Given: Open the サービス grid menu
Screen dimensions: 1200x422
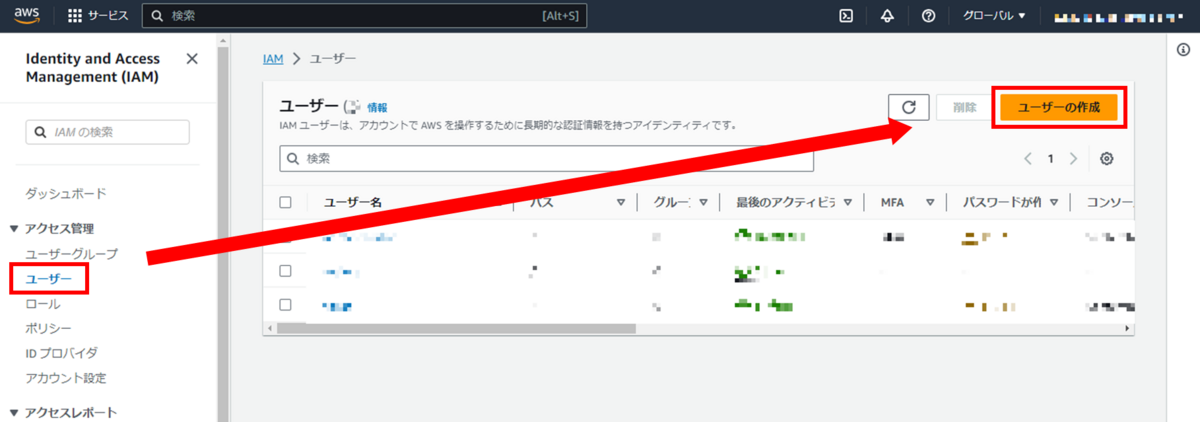Looking at the screenshot, I should pyautogui.click(x=98, y=16).
